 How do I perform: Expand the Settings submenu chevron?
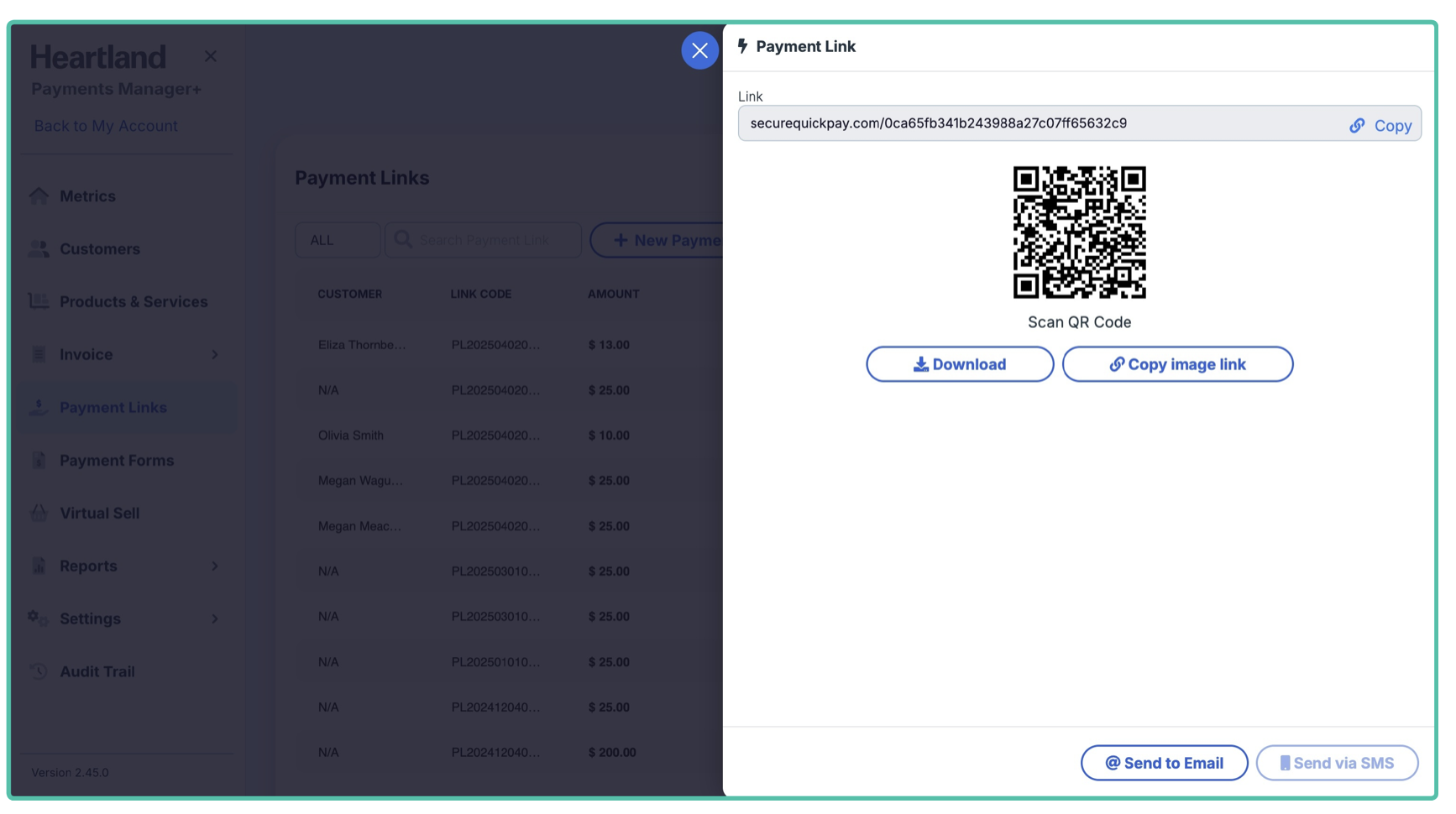[x=215, y=619]
